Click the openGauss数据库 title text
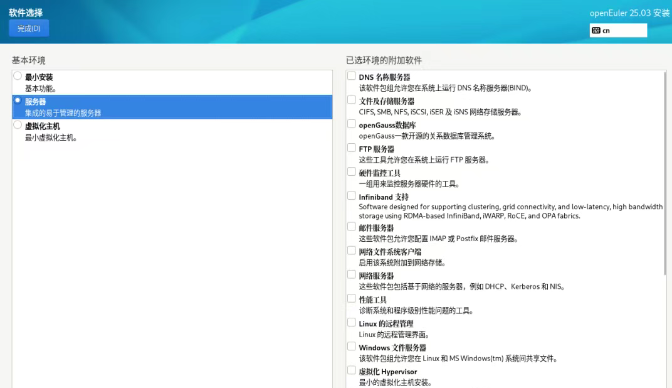 tap(387, 125)
